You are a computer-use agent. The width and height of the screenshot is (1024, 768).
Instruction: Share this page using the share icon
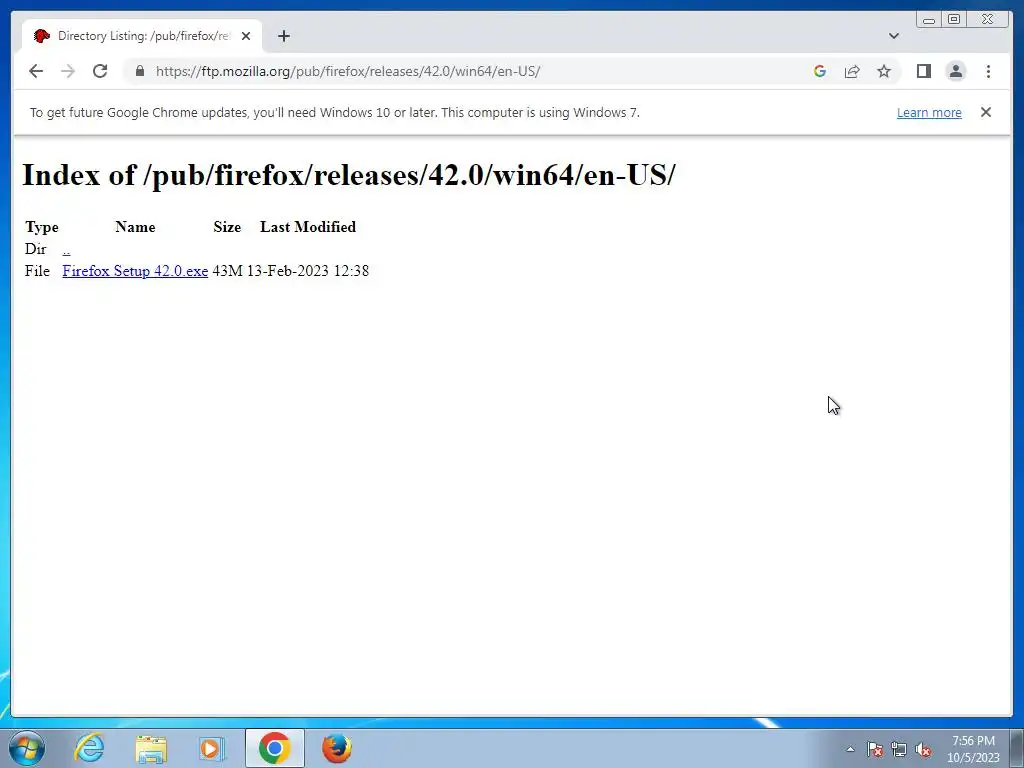pos(852,71)
